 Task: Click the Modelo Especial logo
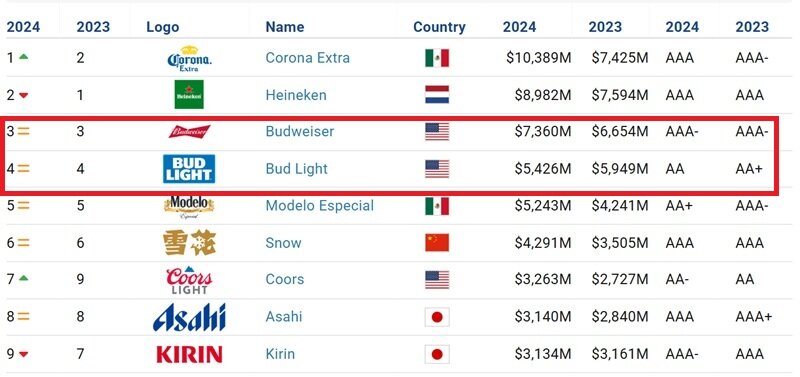pos(189,206)
